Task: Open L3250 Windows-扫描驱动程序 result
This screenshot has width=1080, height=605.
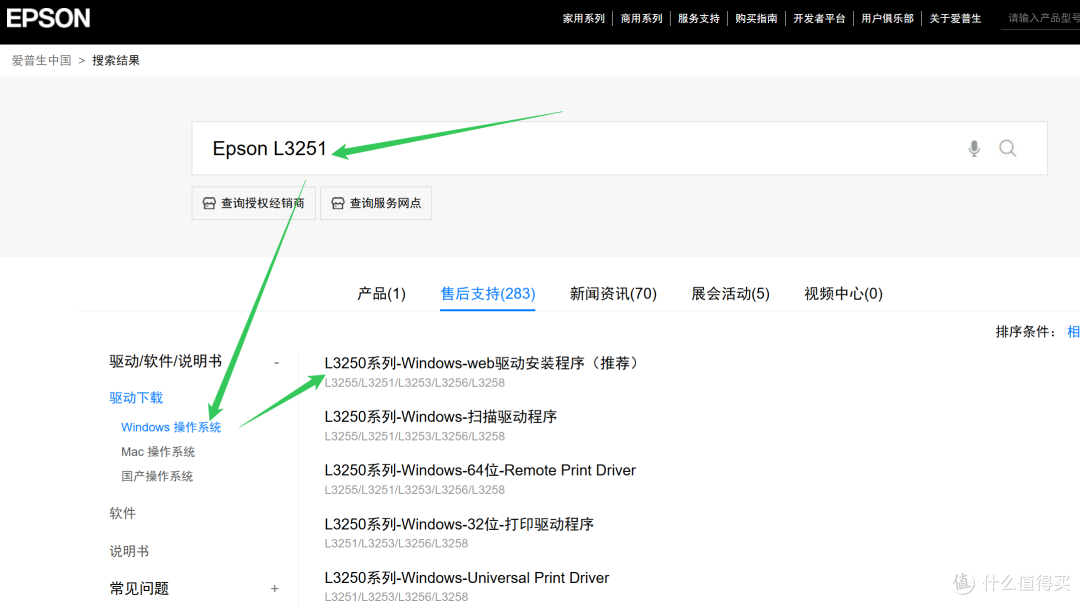Action: 441,417
